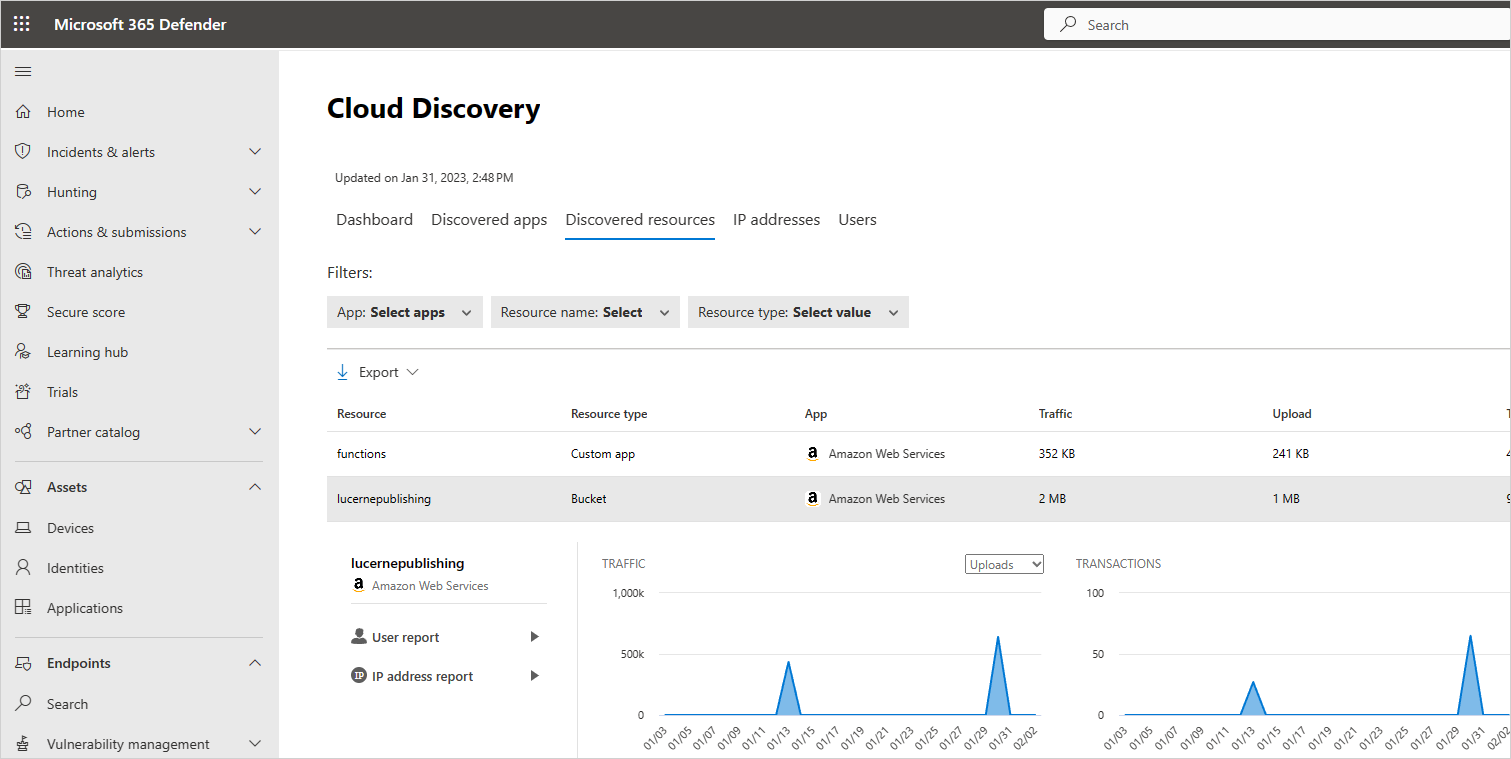This screenshot has width=1511, height=759.
Task: Open the Learning hub
Action: coord(88,351)
